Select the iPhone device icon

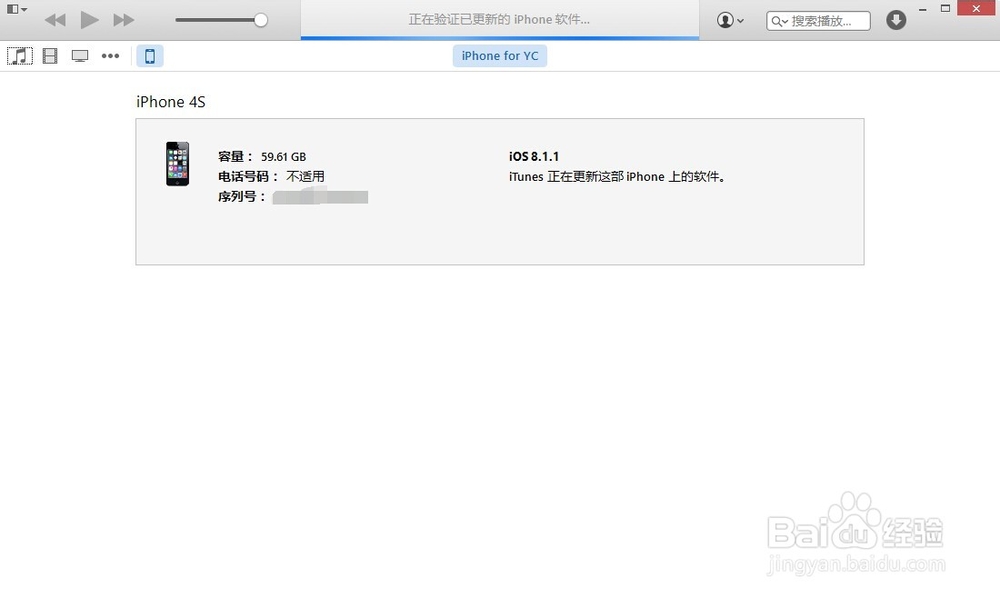[x=150, y=56]
